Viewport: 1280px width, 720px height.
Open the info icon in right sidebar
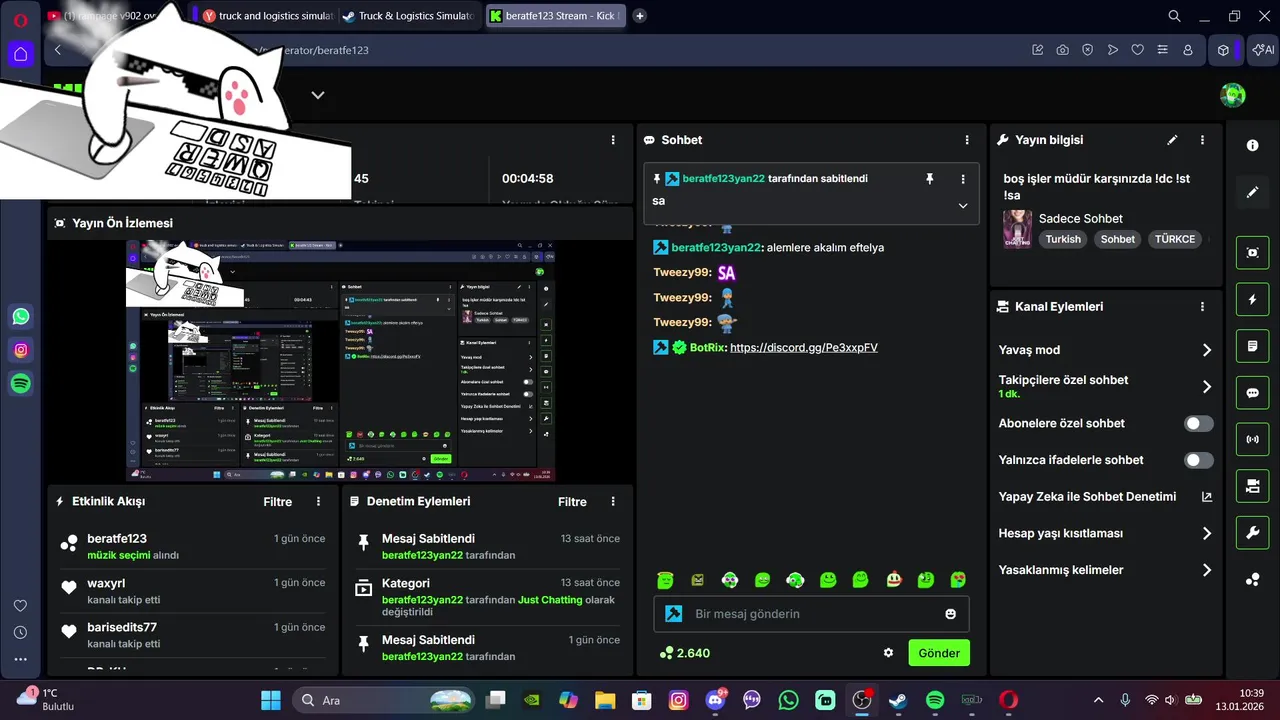point(1252,145)
